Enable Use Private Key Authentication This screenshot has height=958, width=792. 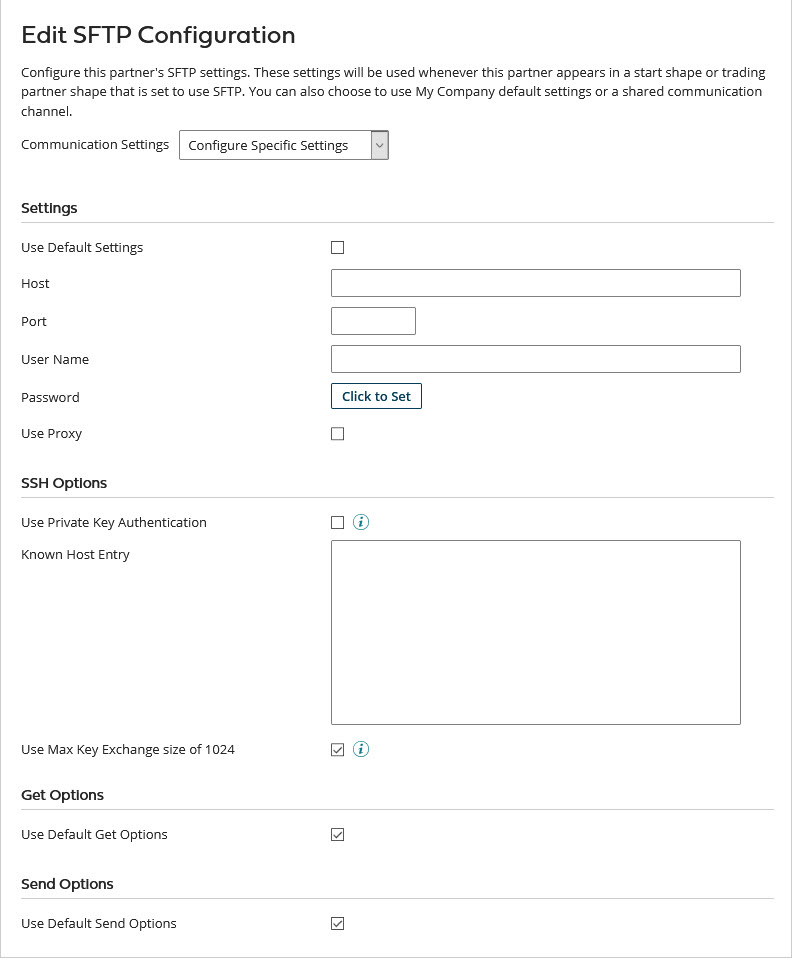337,521
